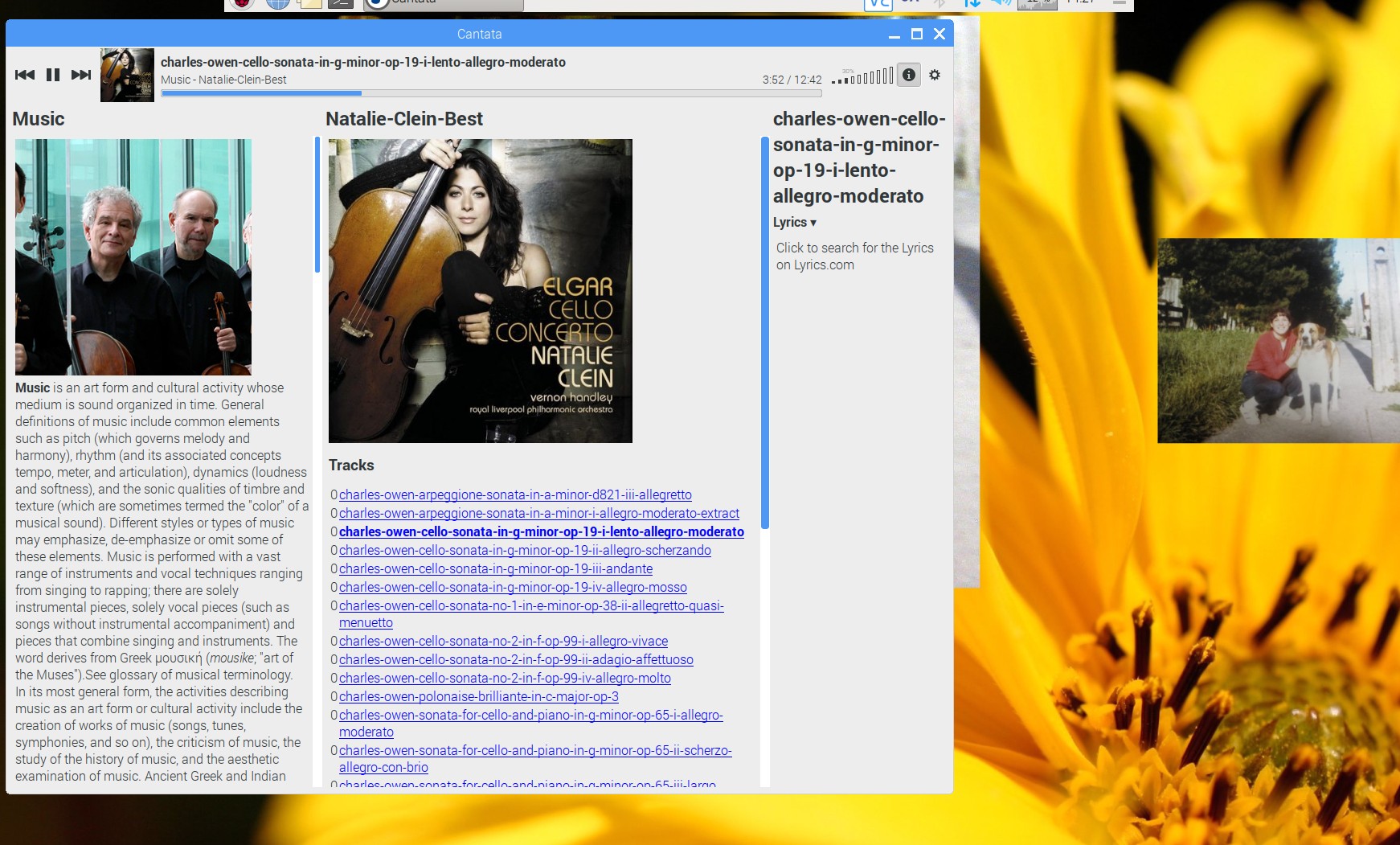
Task: Toggle the song info view button
Action: pyautogui.click(x=908, y=75)
